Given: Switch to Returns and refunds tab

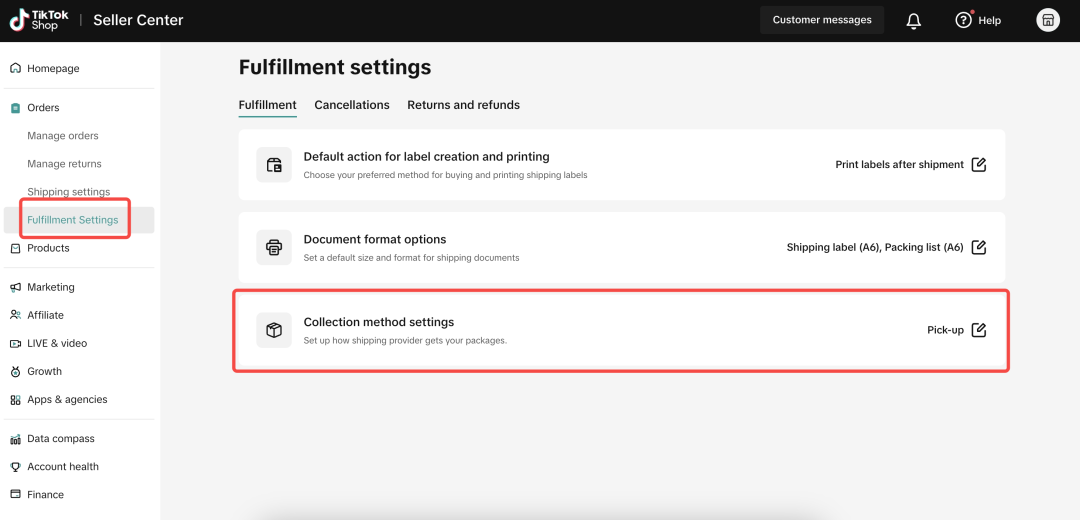Looking at the screenshot, I should pyautogui.click(x=463, y=105).
